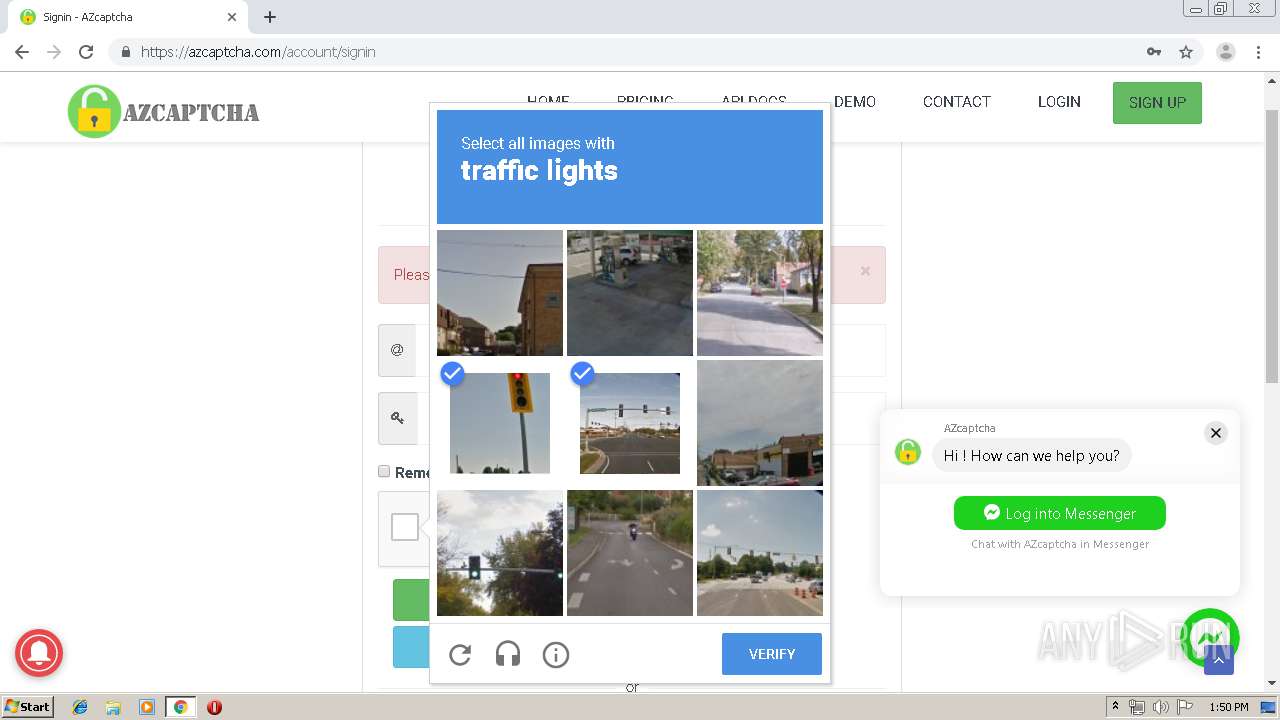Open the DEMO menu item
Viewport: 1280px width, 720px height.
coord(855,102)
